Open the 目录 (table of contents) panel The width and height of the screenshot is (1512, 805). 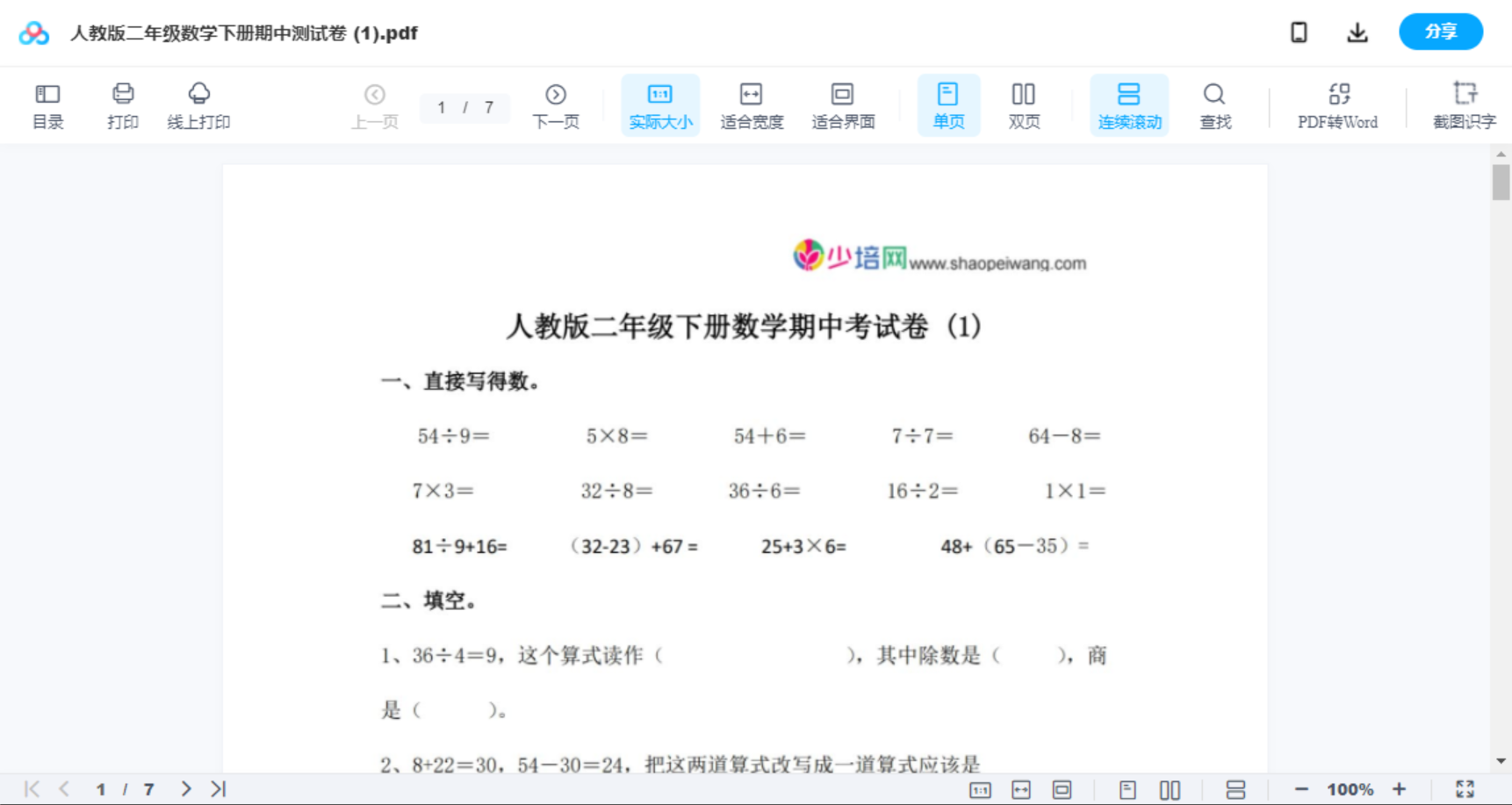coord(47,104)
